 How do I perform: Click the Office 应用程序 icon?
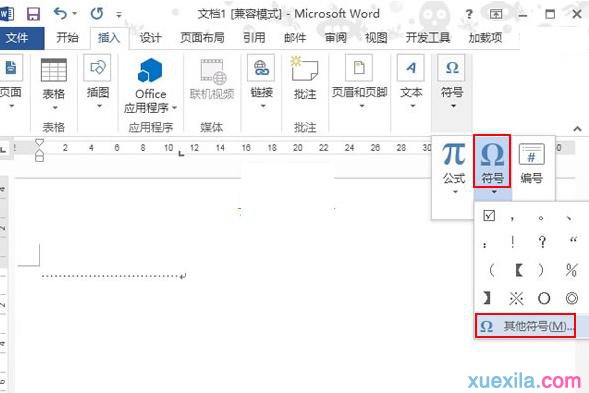pyautogui.click(x=150, y=70)
